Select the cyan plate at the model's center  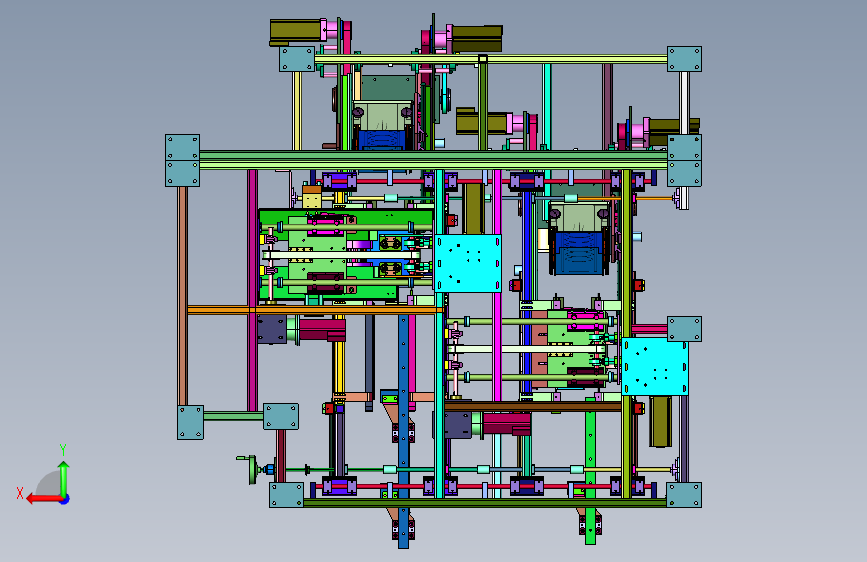[x=468, y=263]
